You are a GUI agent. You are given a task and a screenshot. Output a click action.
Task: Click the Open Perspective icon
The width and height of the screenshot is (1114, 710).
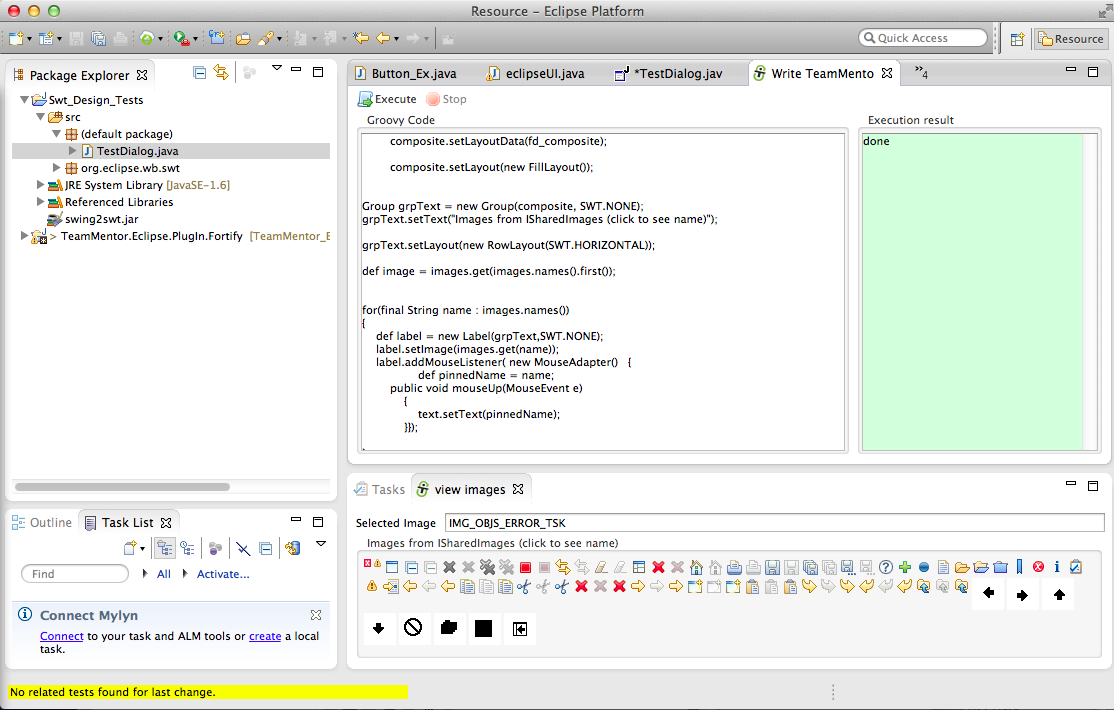pyautogui.click(x=1017, y=39)
